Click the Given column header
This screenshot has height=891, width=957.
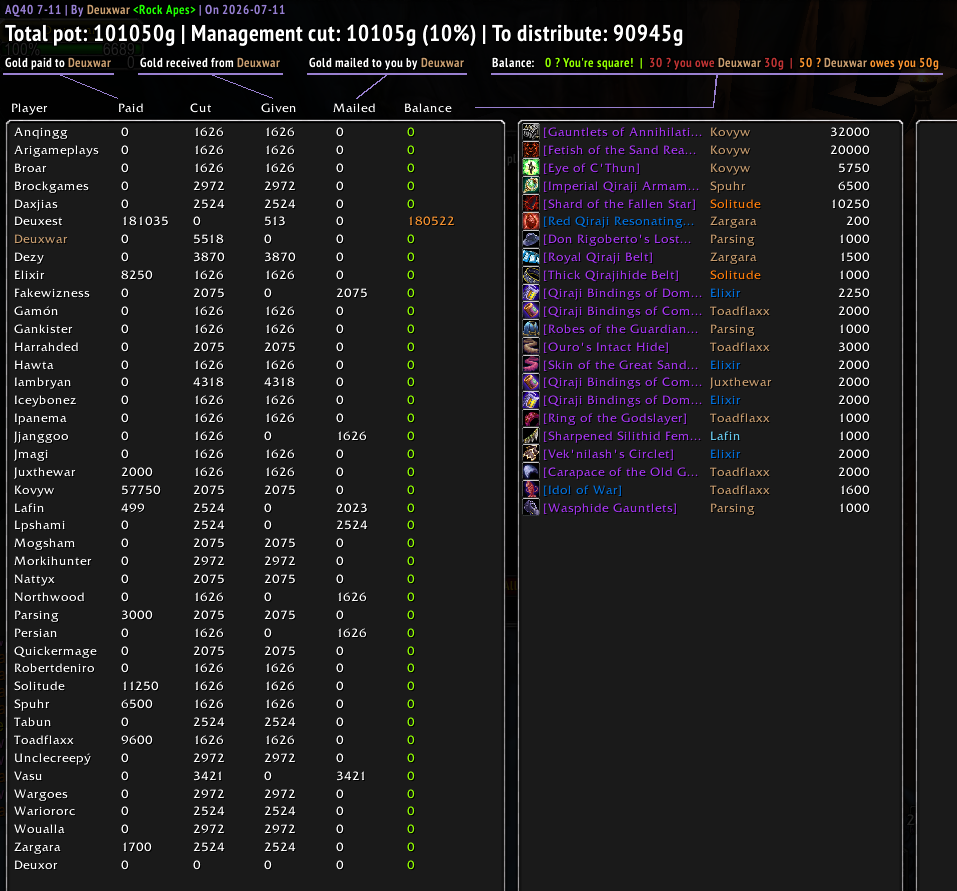[278, 108]
